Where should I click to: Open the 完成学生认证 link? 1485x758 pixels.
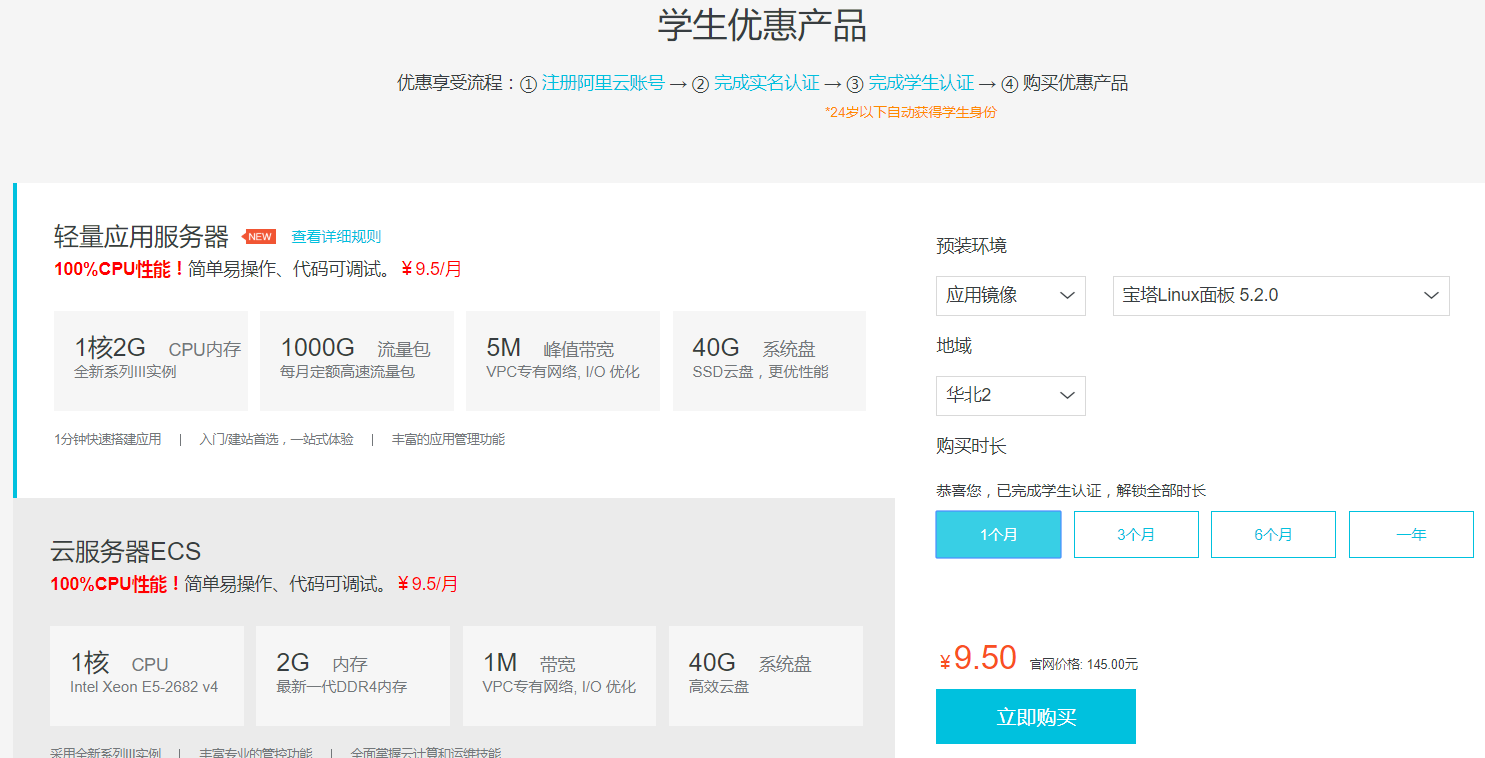pos(921,83)
